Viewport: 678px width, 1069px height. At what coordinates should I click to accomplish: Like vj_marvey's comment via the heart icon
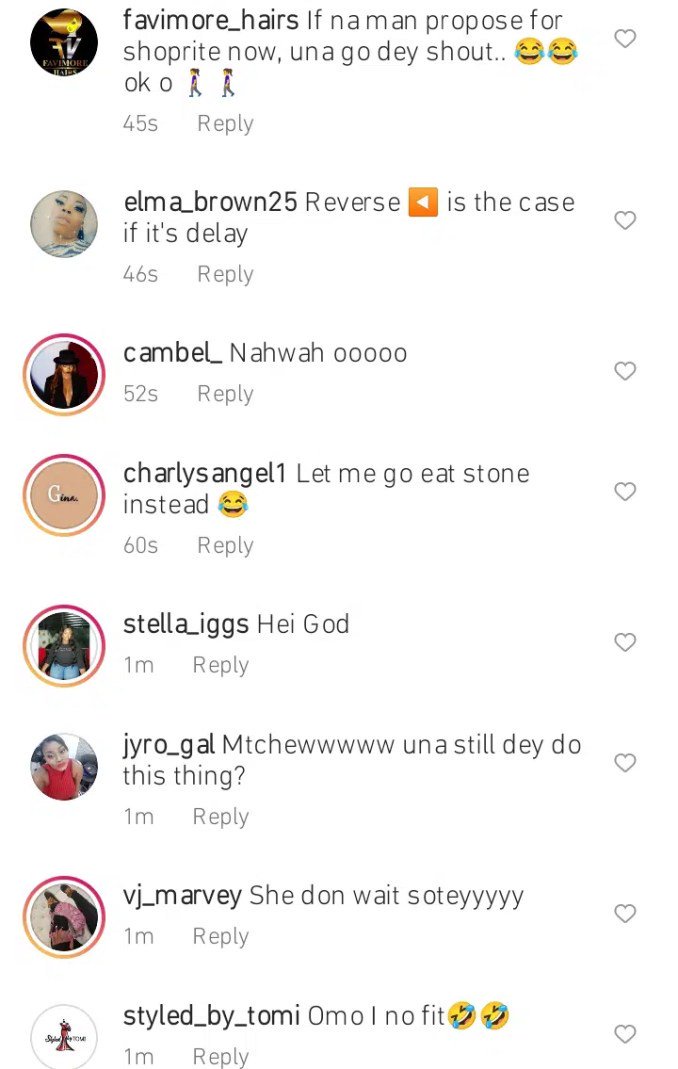coord(625,913)
